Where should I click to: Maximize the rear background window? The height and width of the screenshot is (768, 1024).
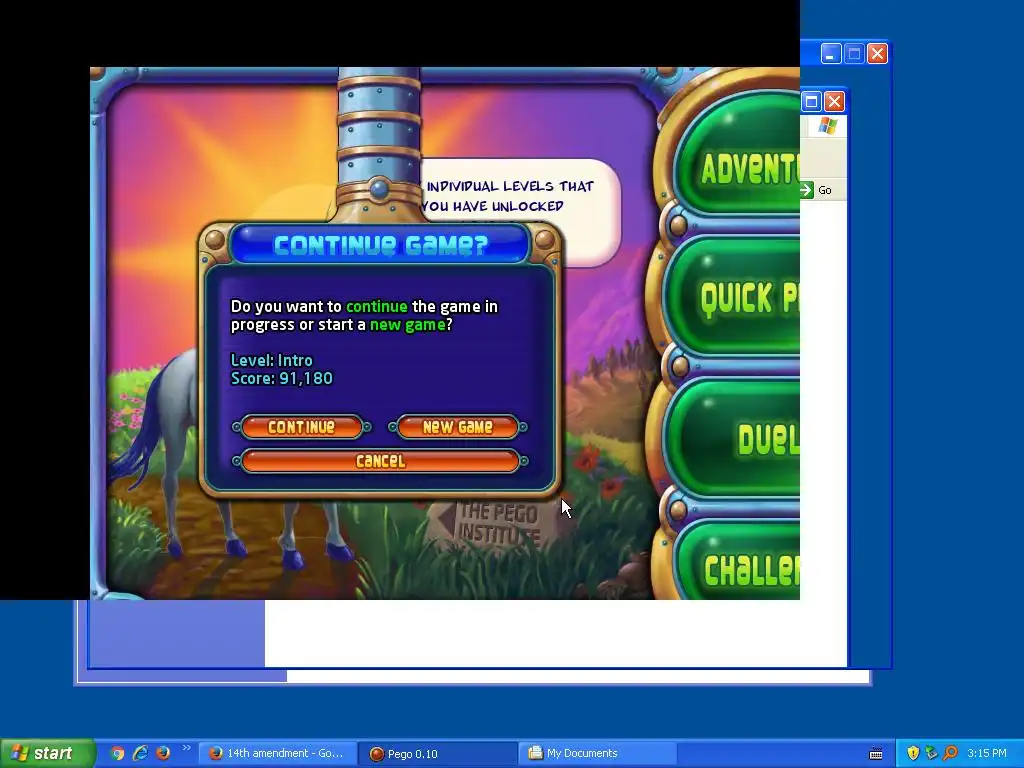[854, 54]
